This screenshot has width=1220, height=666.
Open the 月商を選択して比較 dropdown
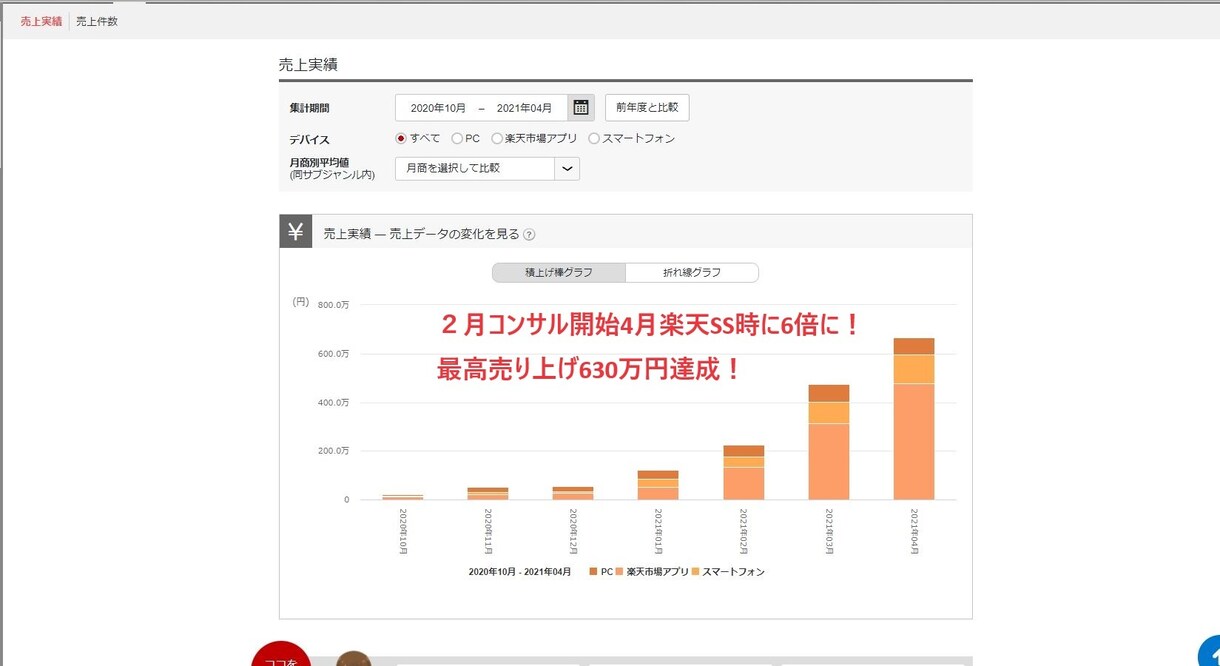pos(487,169)
